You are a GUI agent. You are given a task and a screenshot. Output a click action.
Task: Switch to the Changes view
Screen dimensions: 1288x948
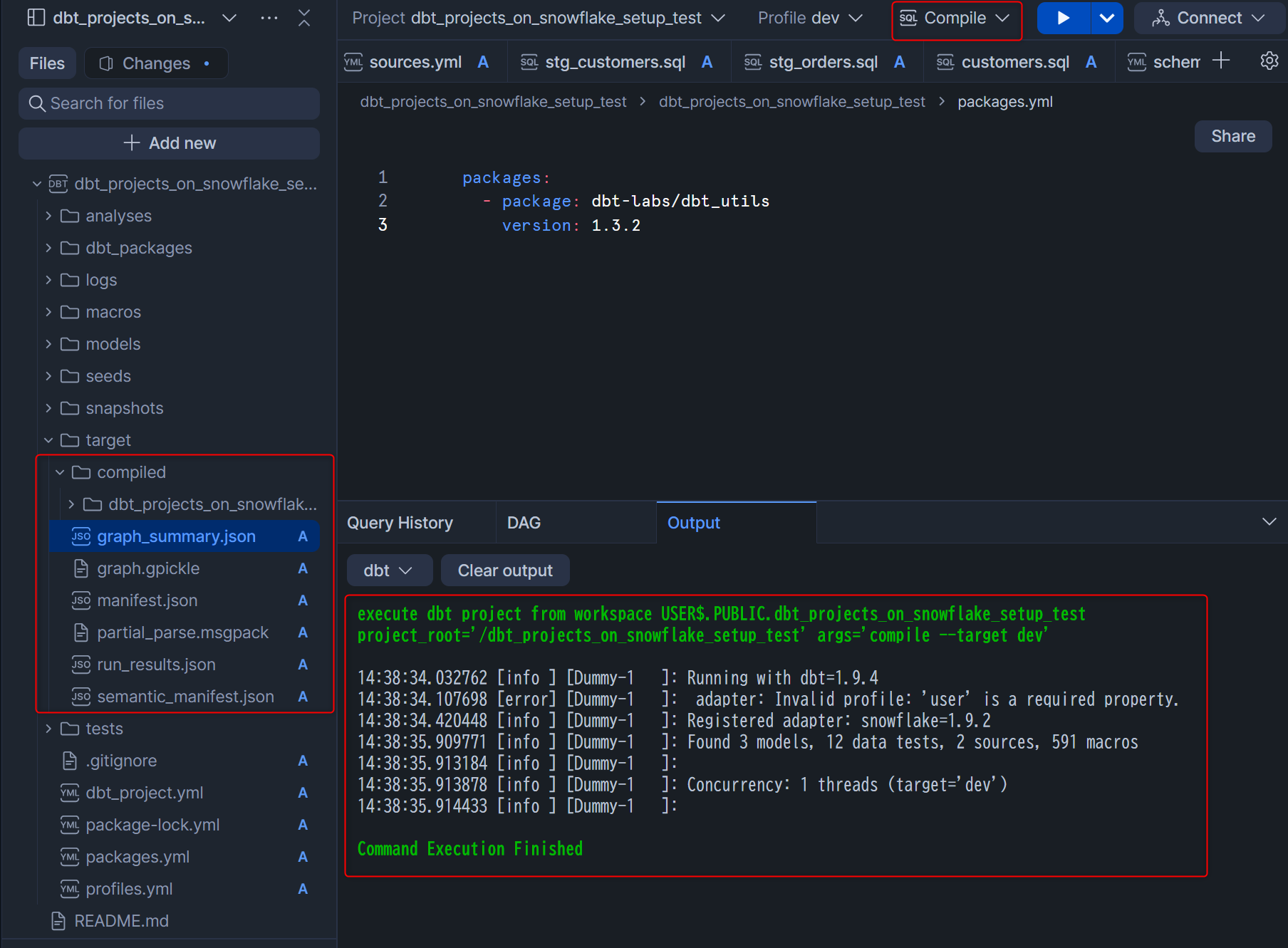156,63
